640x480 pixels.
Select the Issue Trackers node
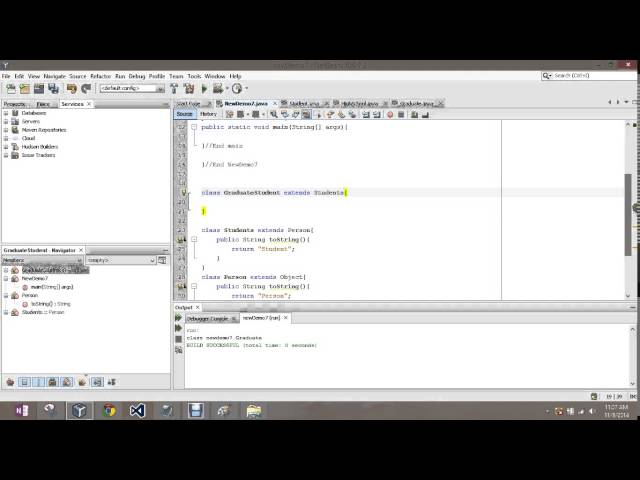[x=38, y=155]
